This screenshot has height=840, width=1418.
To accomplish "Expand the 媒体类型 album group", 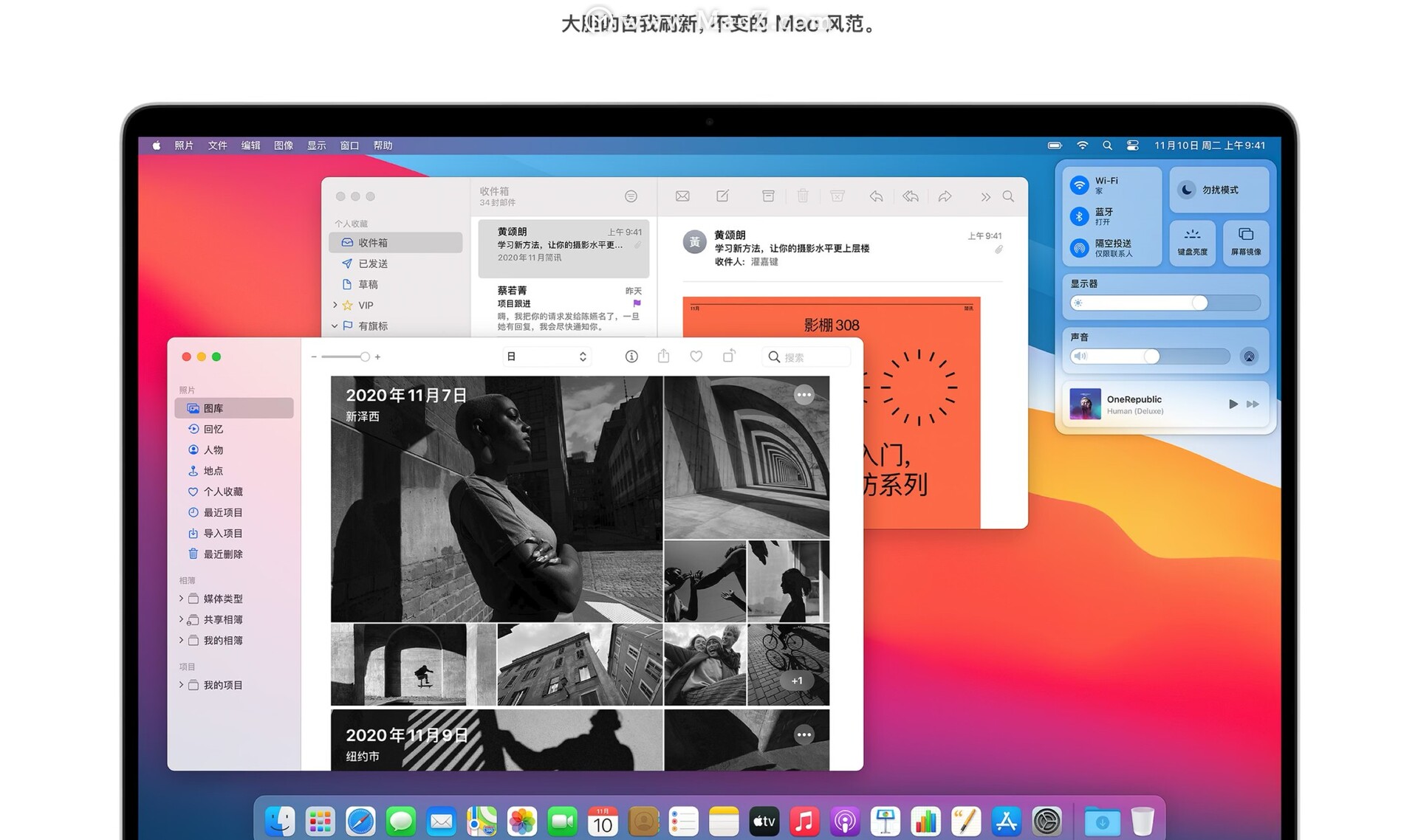I will pyautogui.click(x=182, y=599).
